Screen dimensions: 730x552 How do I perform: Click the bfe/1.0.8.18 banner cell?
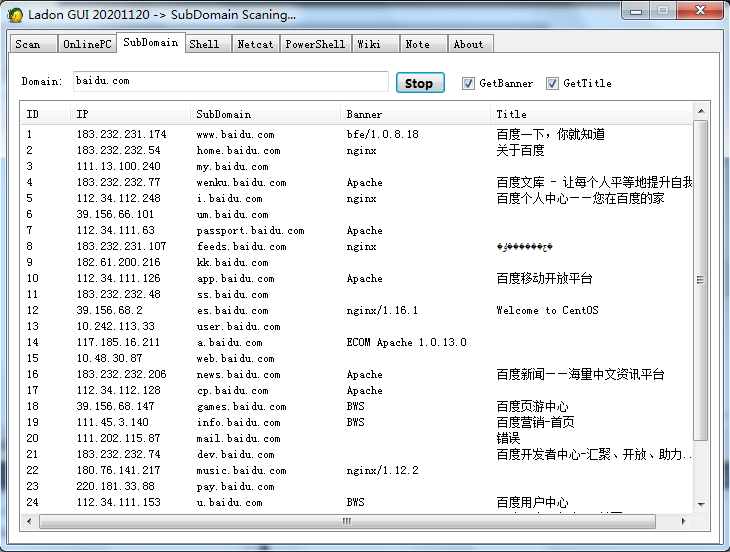(x=382, y=135)
